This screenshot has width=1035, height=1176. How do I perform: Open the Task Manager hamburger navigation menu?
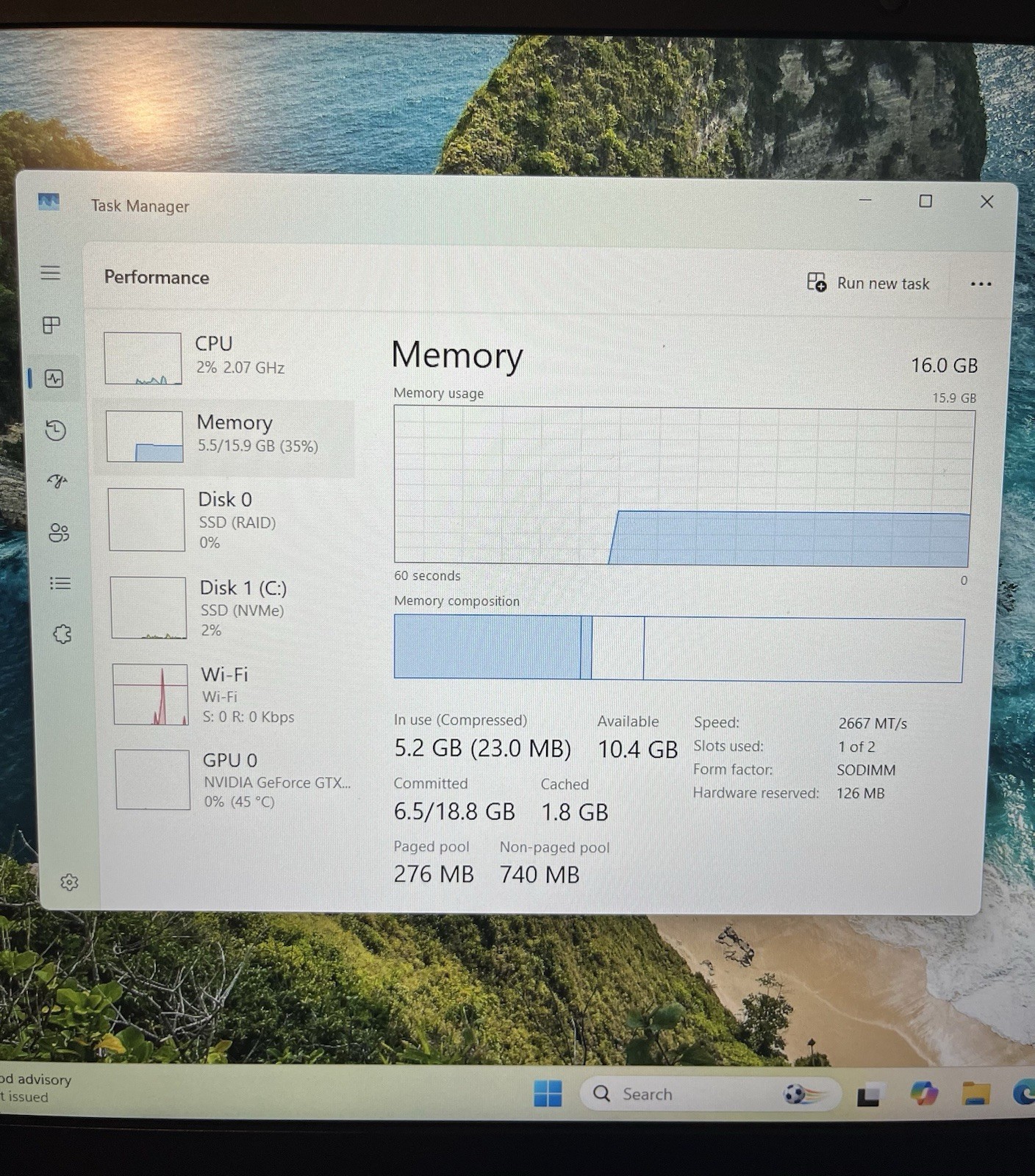click(x=50, y=273)
